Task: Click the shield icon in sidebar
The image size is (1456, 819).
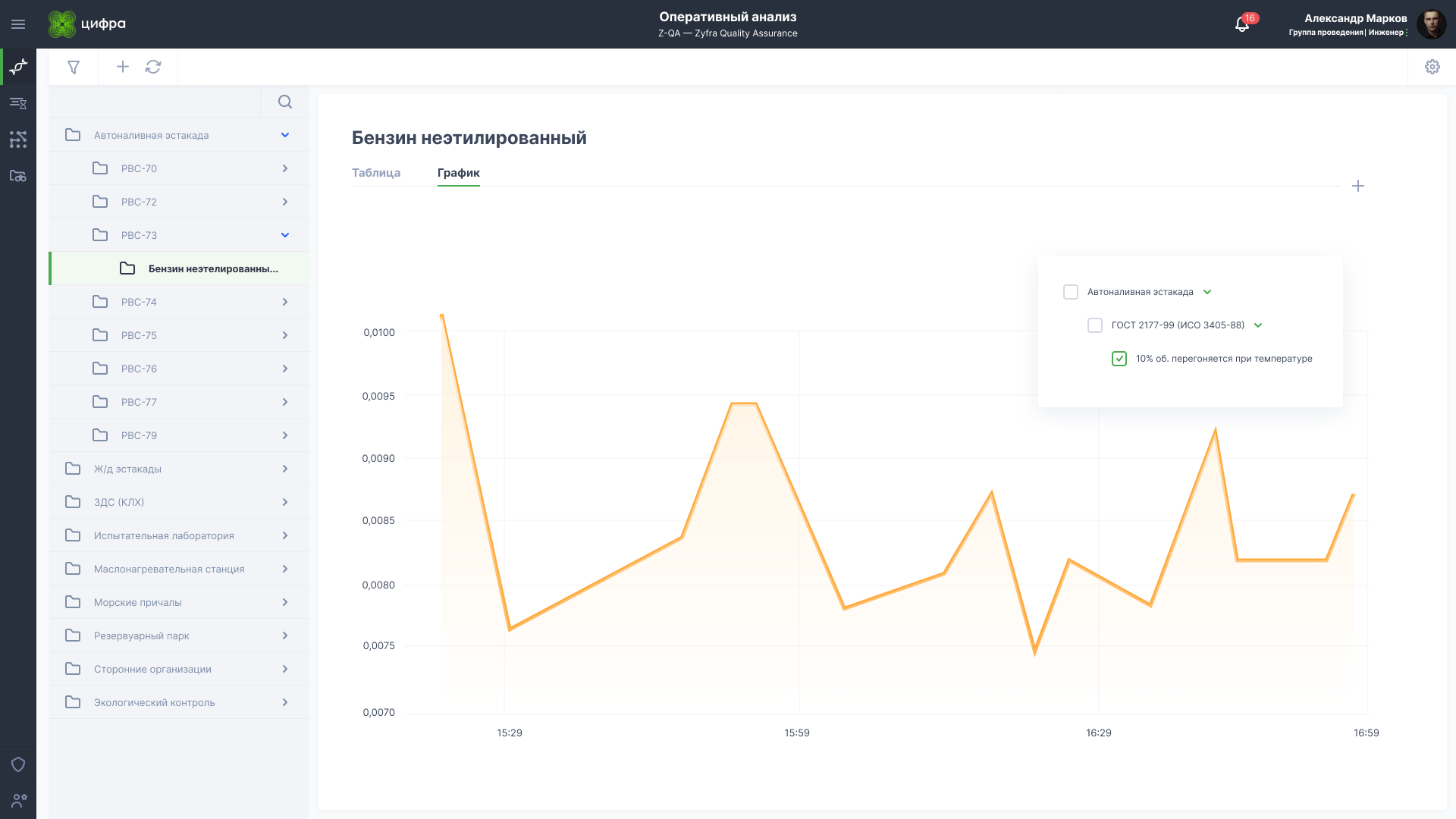Action: [x=18, y=764]
